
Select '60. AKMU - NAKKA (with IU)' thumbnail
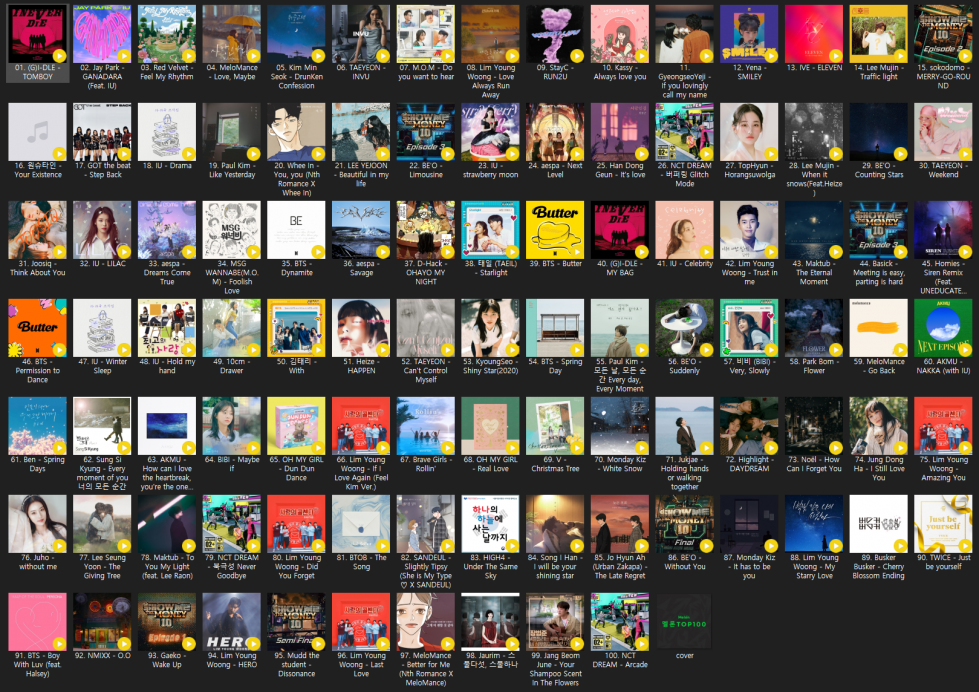(943, 328)
